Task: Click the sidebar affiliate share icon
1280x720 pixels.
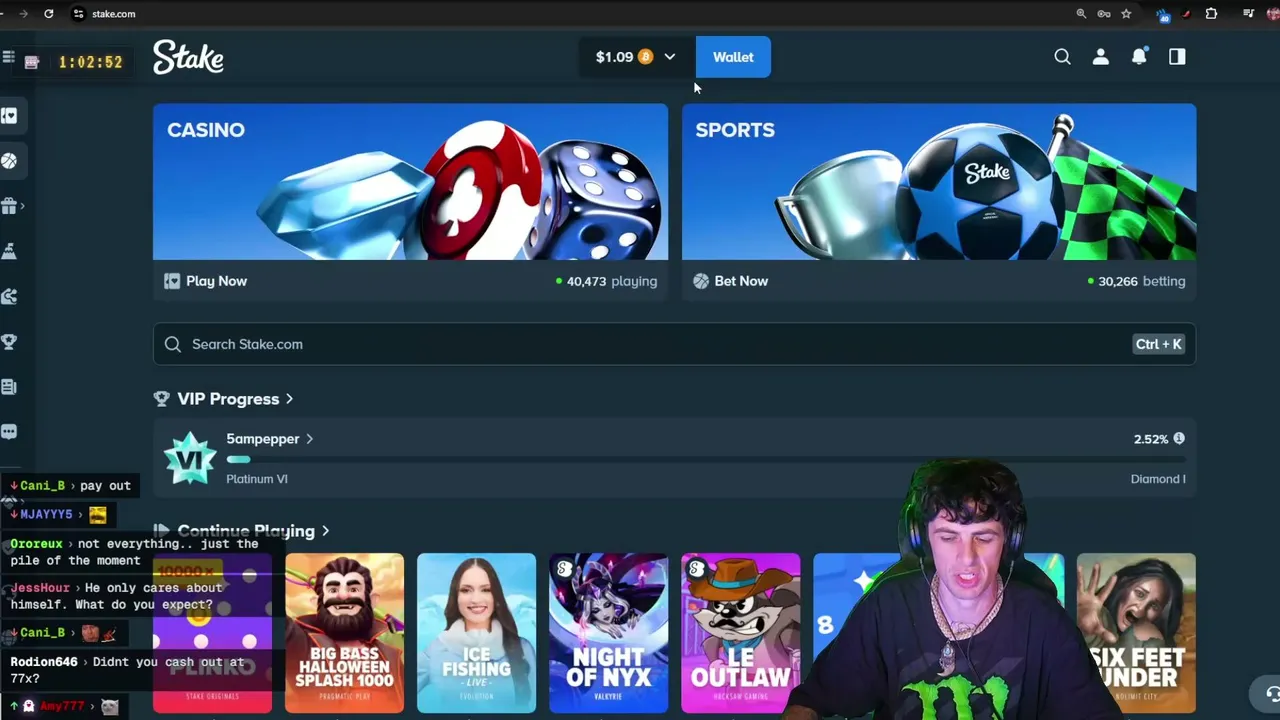Action: click(x=9, y=297)
